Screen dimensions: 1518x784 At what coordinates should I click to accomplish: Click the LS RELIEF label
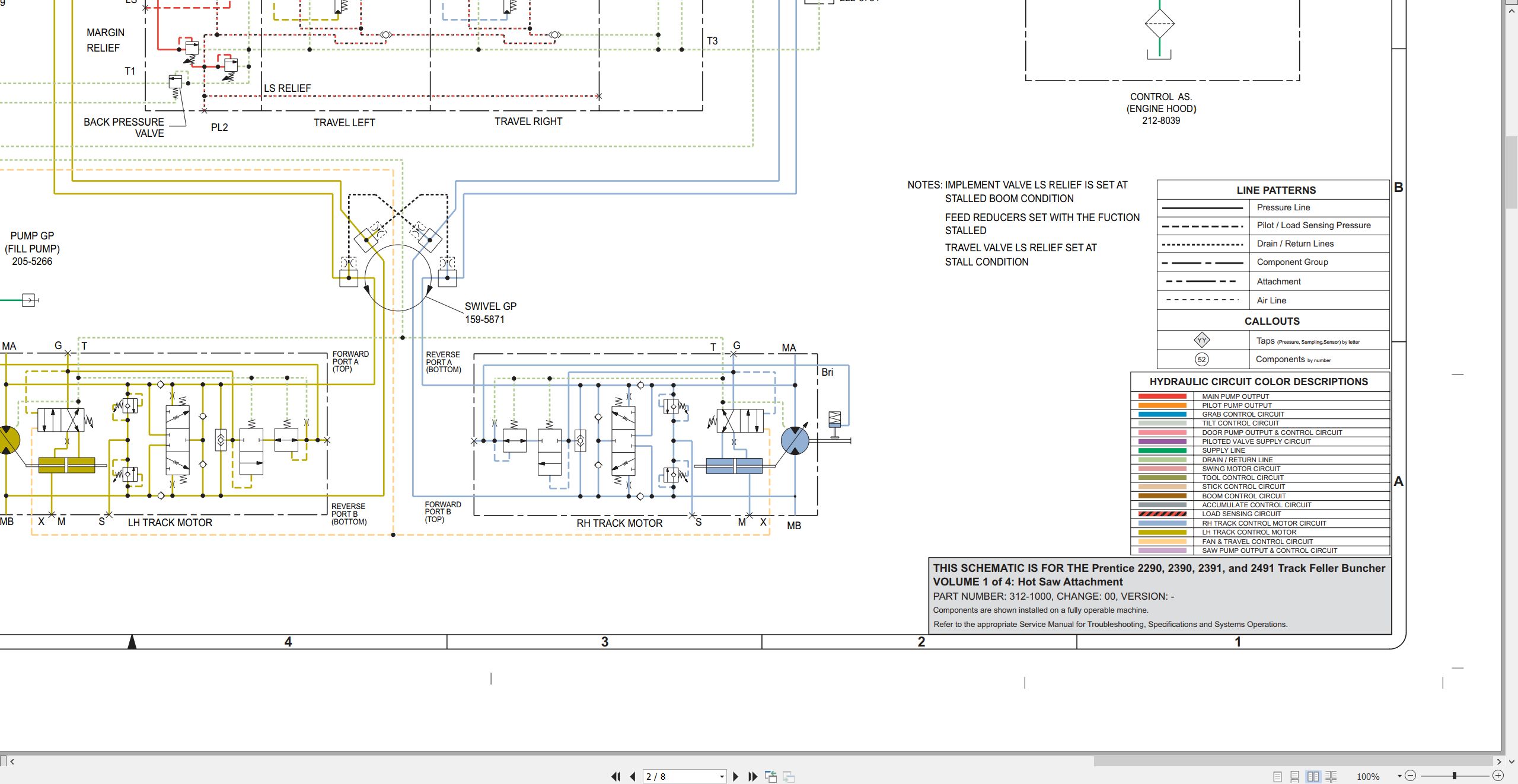287,88
